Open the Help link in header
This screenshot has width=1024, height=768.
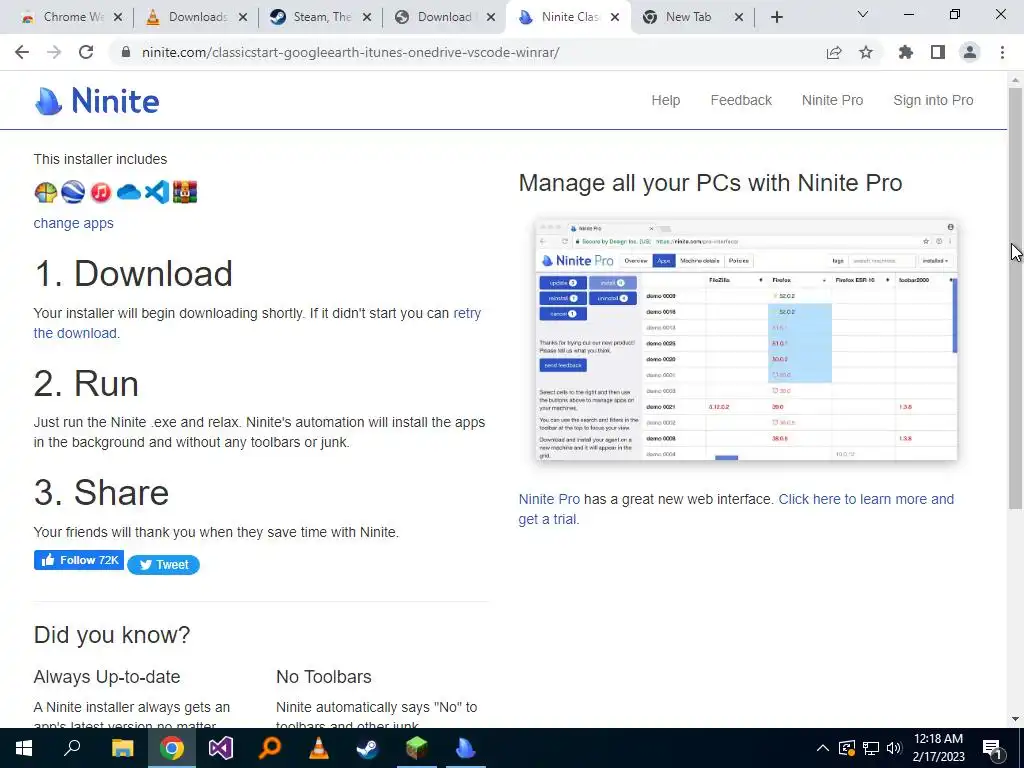[665, 100]
